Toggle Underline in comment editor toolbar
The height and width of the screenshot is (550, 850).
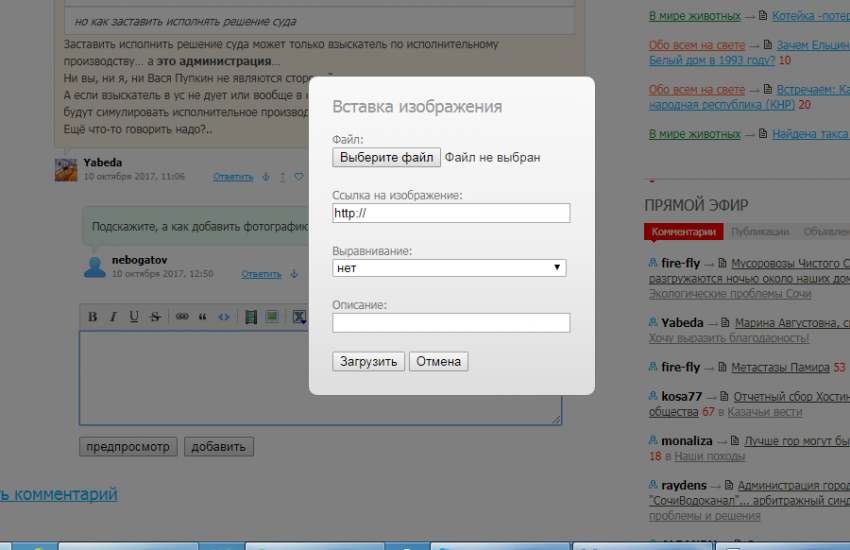click(134, 317)
